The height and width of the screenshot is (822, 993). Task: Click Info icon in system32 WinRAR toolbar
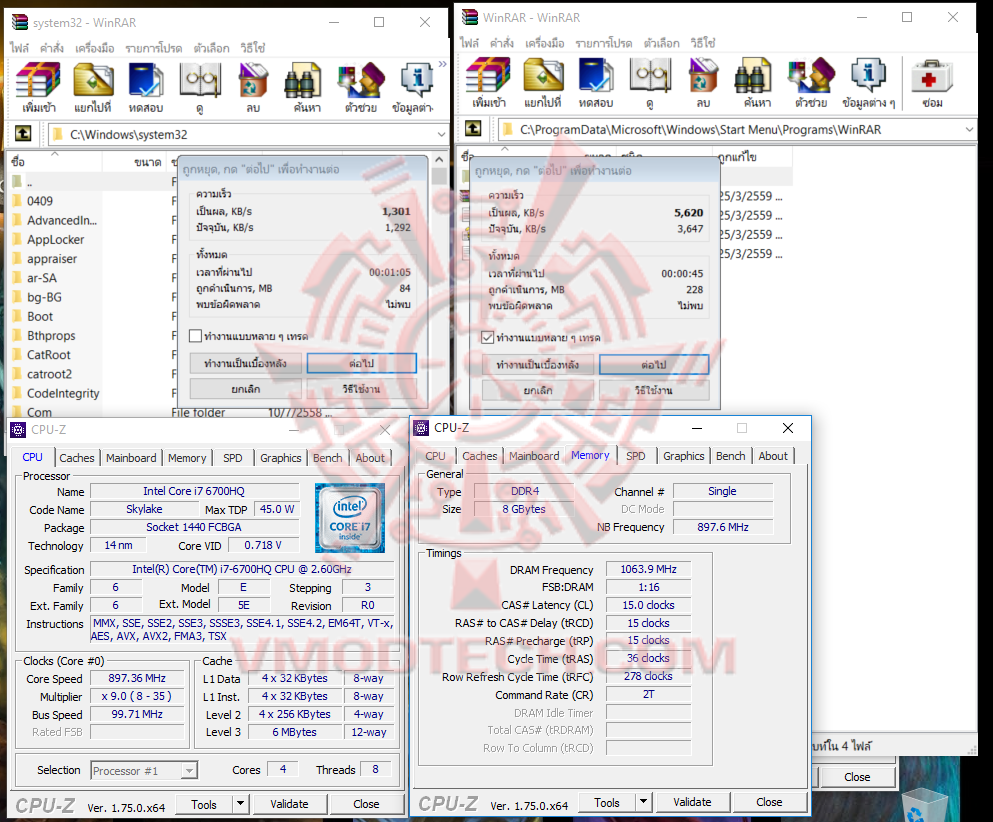tap(413, 87)
